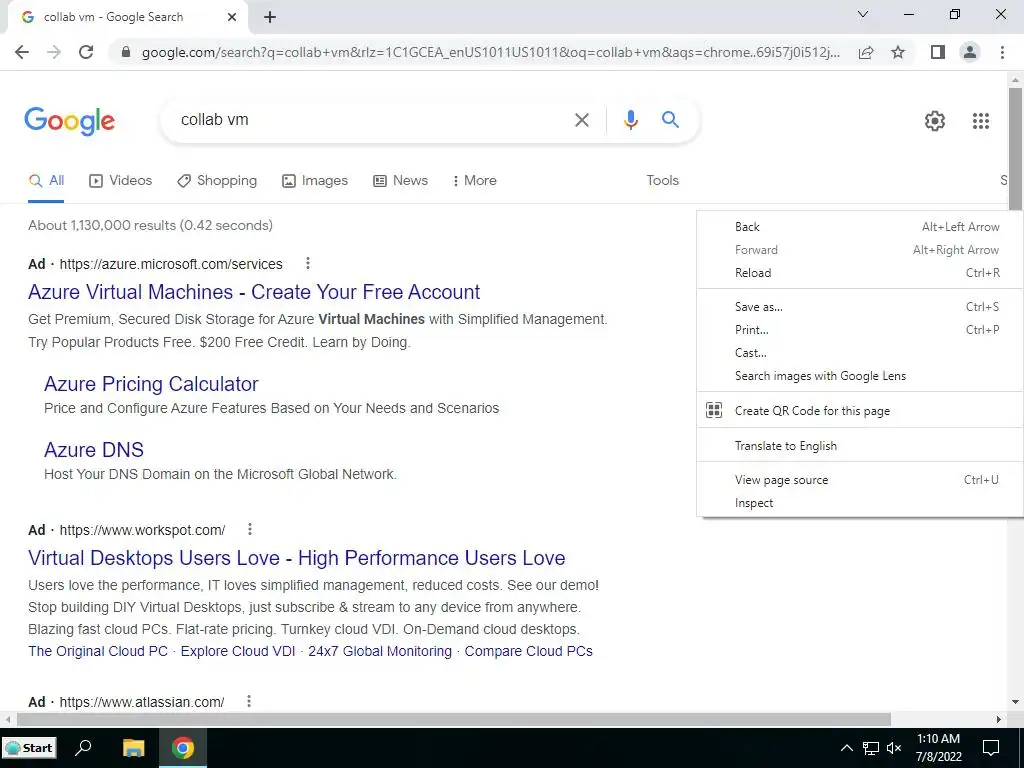
Task: Open the Chrome profile avatar
Action: (x=970, y=52)
